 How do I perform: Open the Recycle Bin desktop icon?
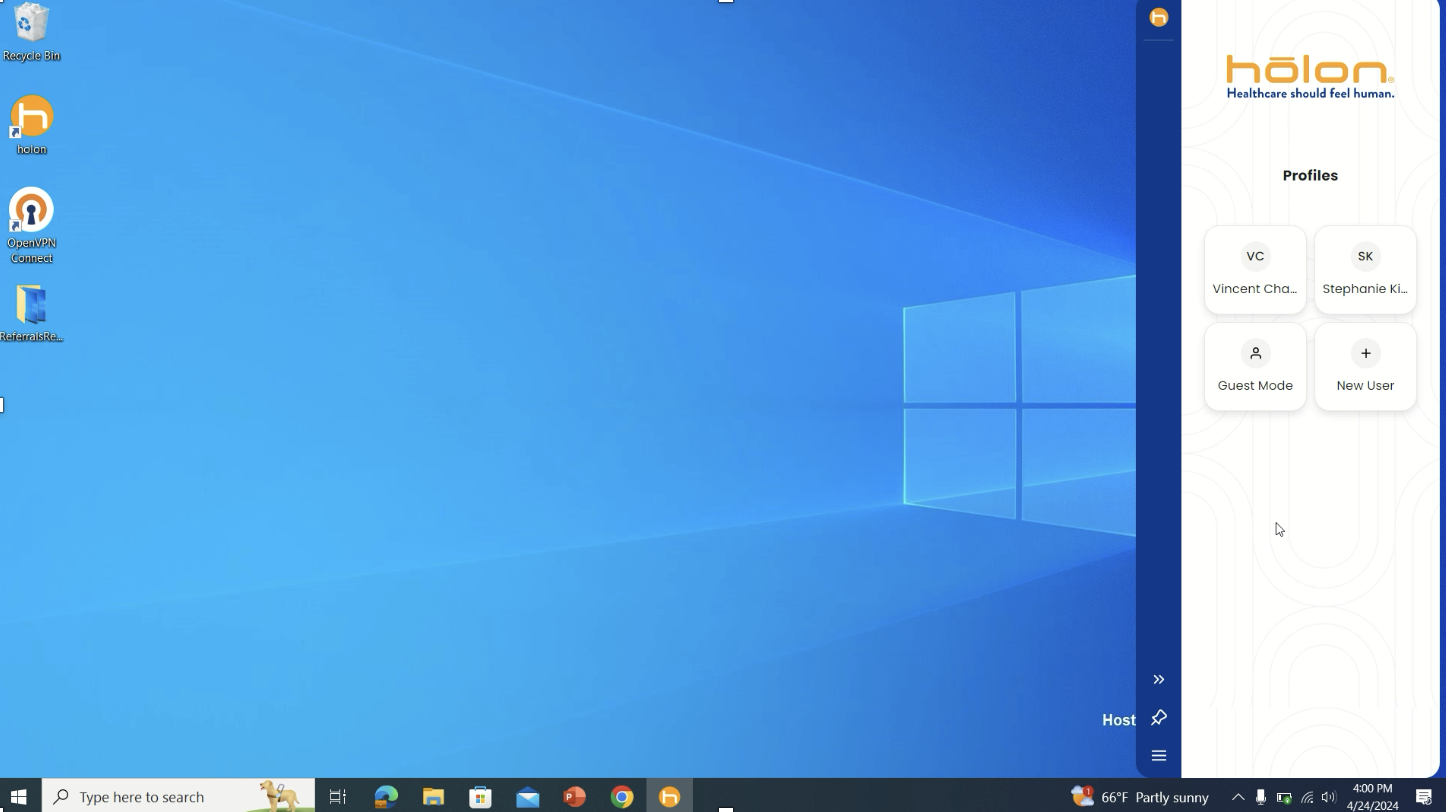[x=31, y=33]
